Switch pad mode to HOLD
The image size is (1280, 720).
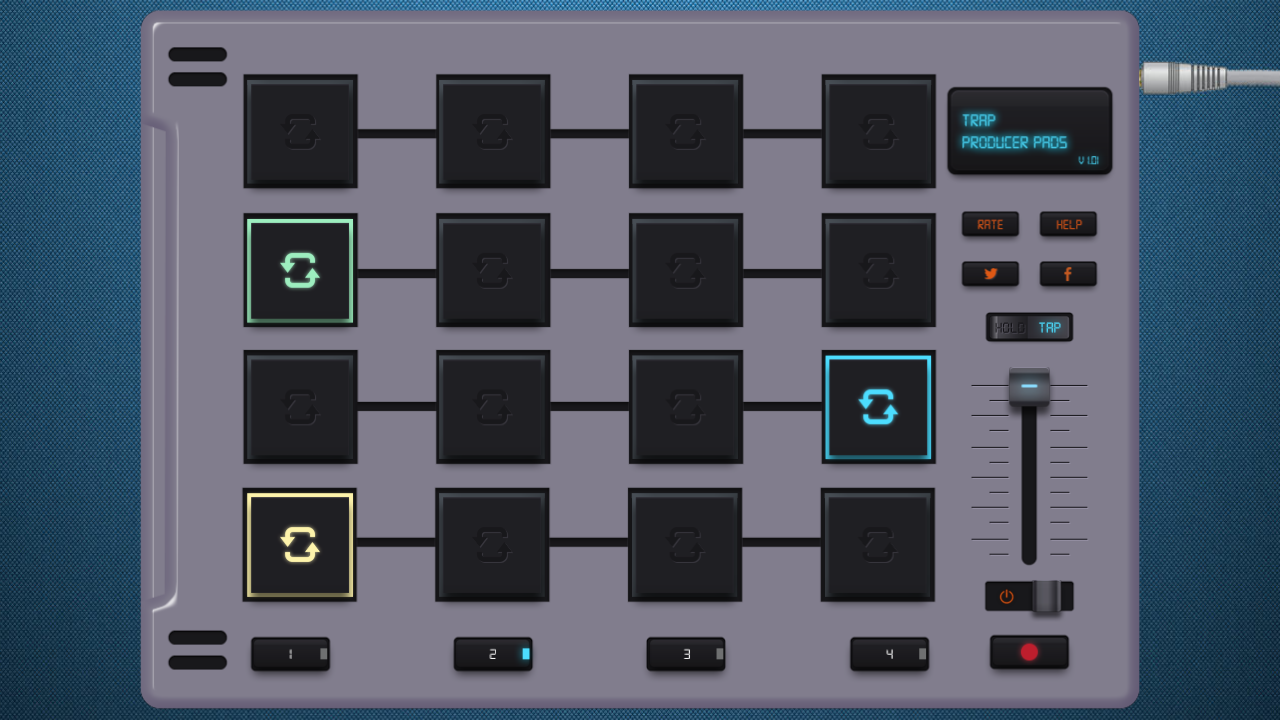point(1009,327)
